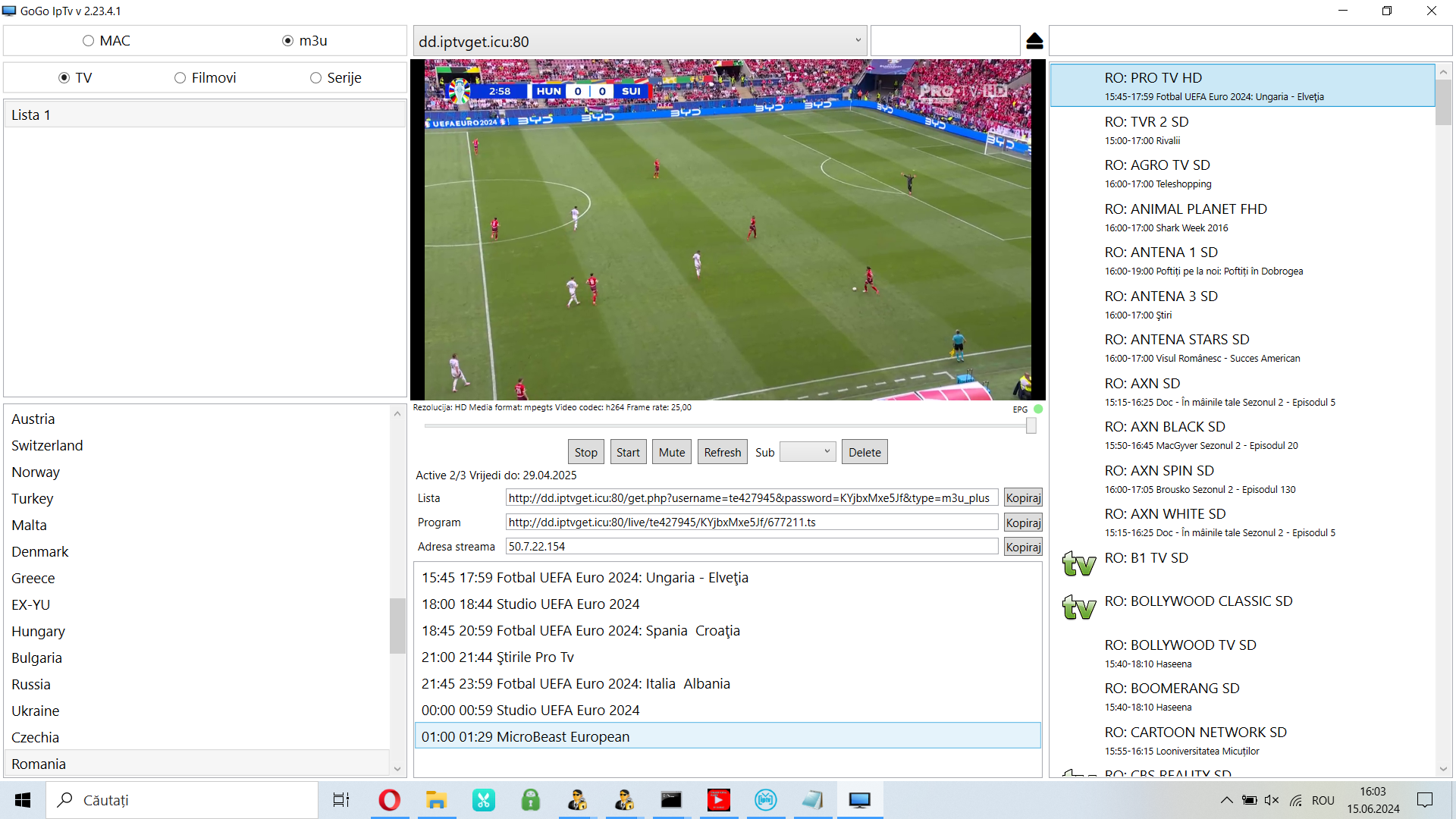Click the TV logo icon for BOLLYWOOD CLASSIC SD
This screenshot has height=819, width=1456.
1078,607
